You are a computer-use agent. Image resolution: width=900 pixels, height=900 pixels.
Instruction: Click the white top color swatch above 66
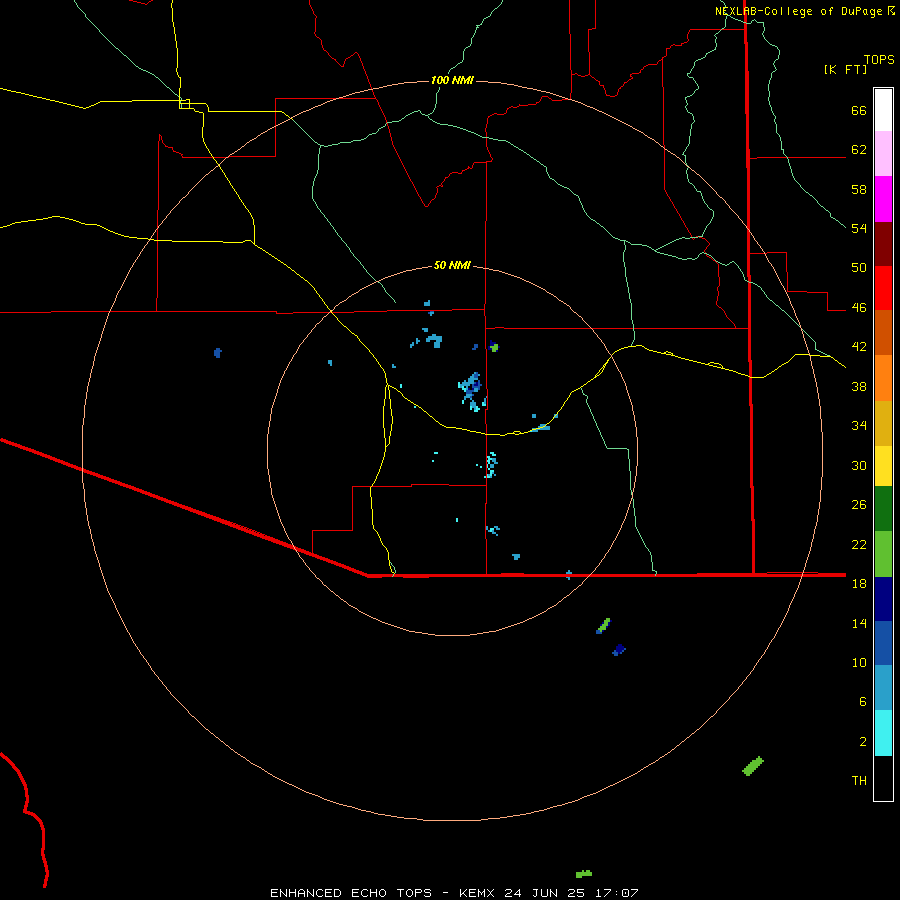pos(883,110)
